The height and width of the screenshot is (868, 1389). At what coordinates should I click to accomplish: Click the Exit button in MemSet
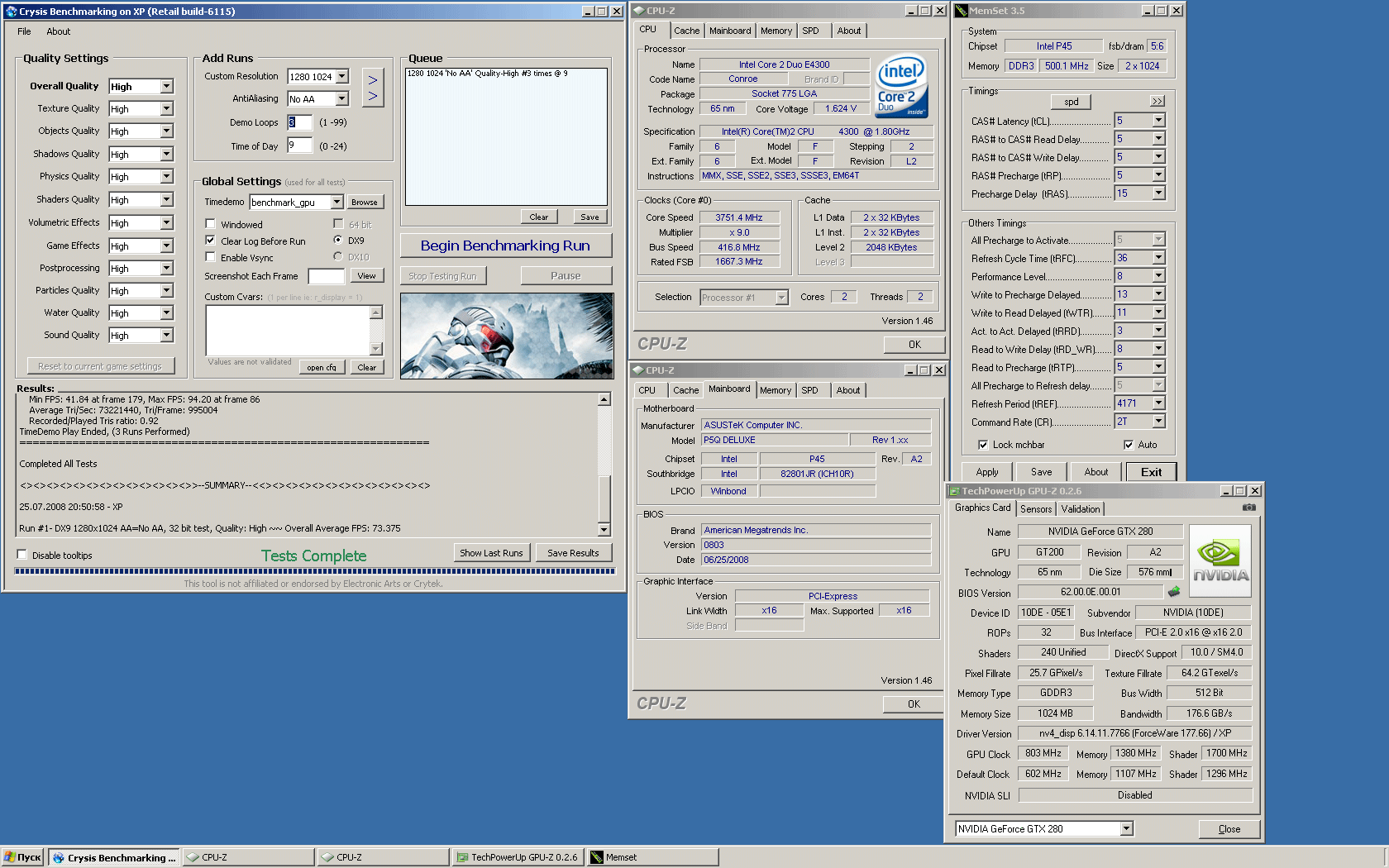[x=1151, y=472]
